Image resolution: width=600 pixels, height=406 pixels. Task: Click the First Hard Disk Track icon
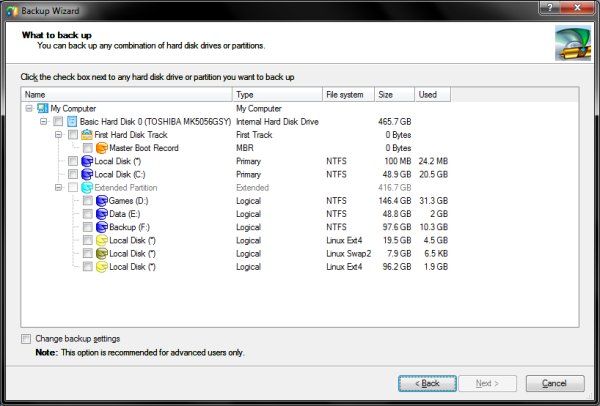(86, 134)
